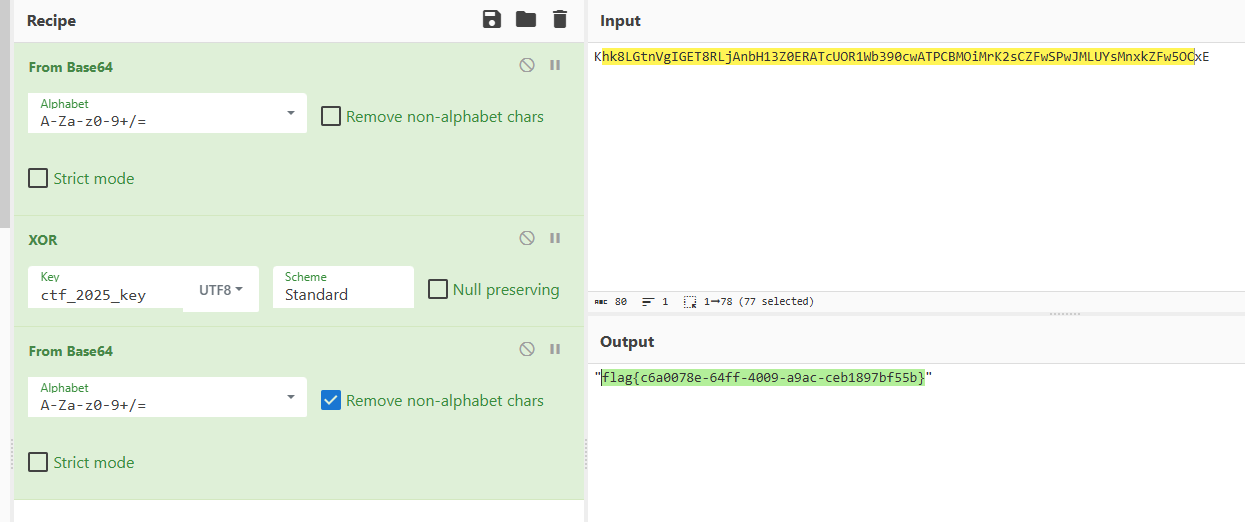1245x522 pixels.
Task: Toggle the Null preserving checkbox
Action: tap(438, 289)
